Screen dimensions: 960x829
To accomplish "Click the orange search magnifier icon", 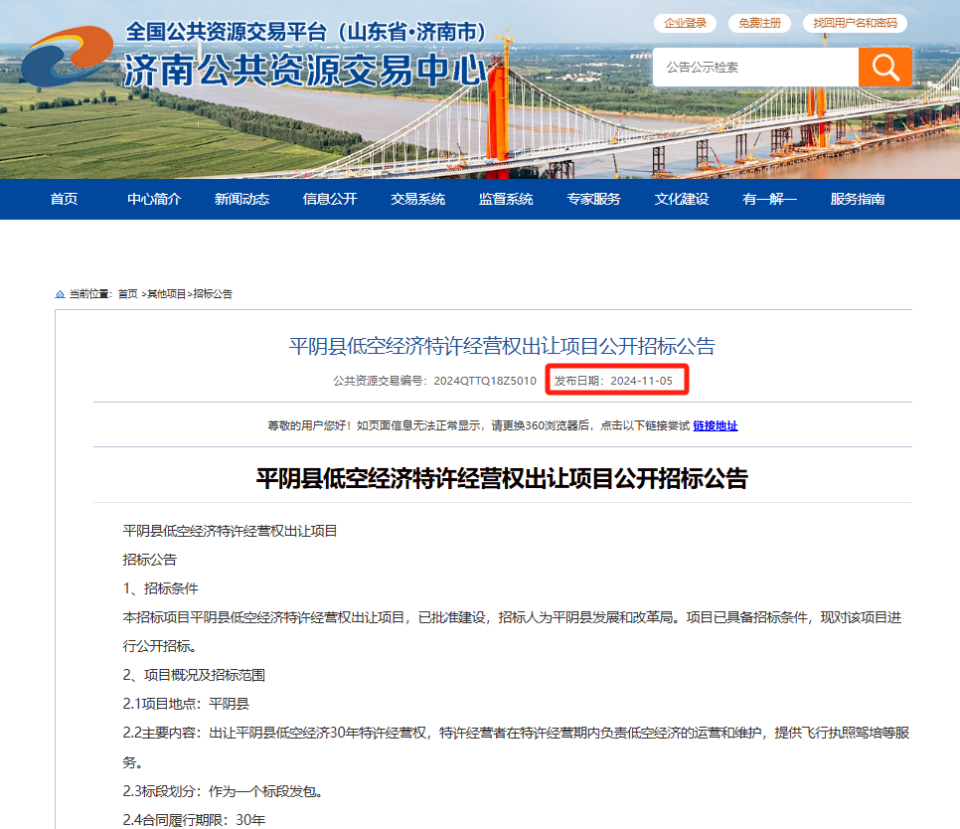I will [x=884, y=67].
